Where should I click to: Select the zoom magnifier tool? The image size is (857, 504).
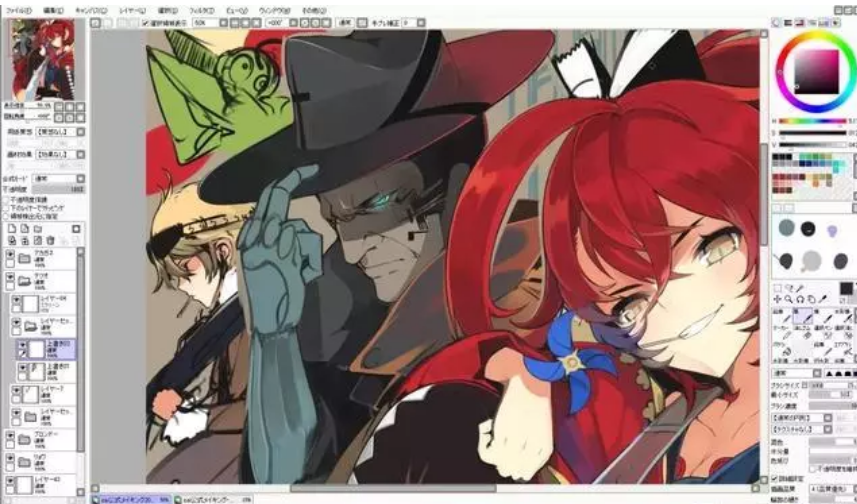pos(789,299)
